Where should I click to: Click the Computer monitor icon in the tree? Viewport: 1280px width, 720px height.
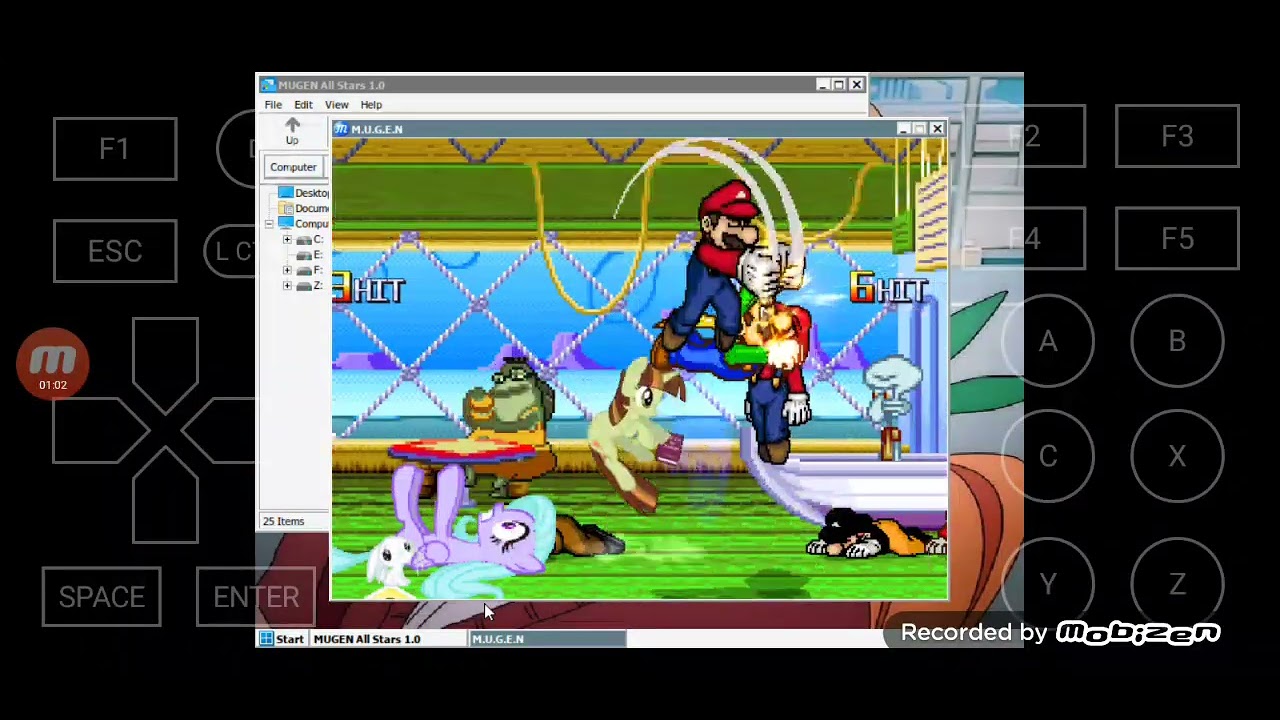286,223
